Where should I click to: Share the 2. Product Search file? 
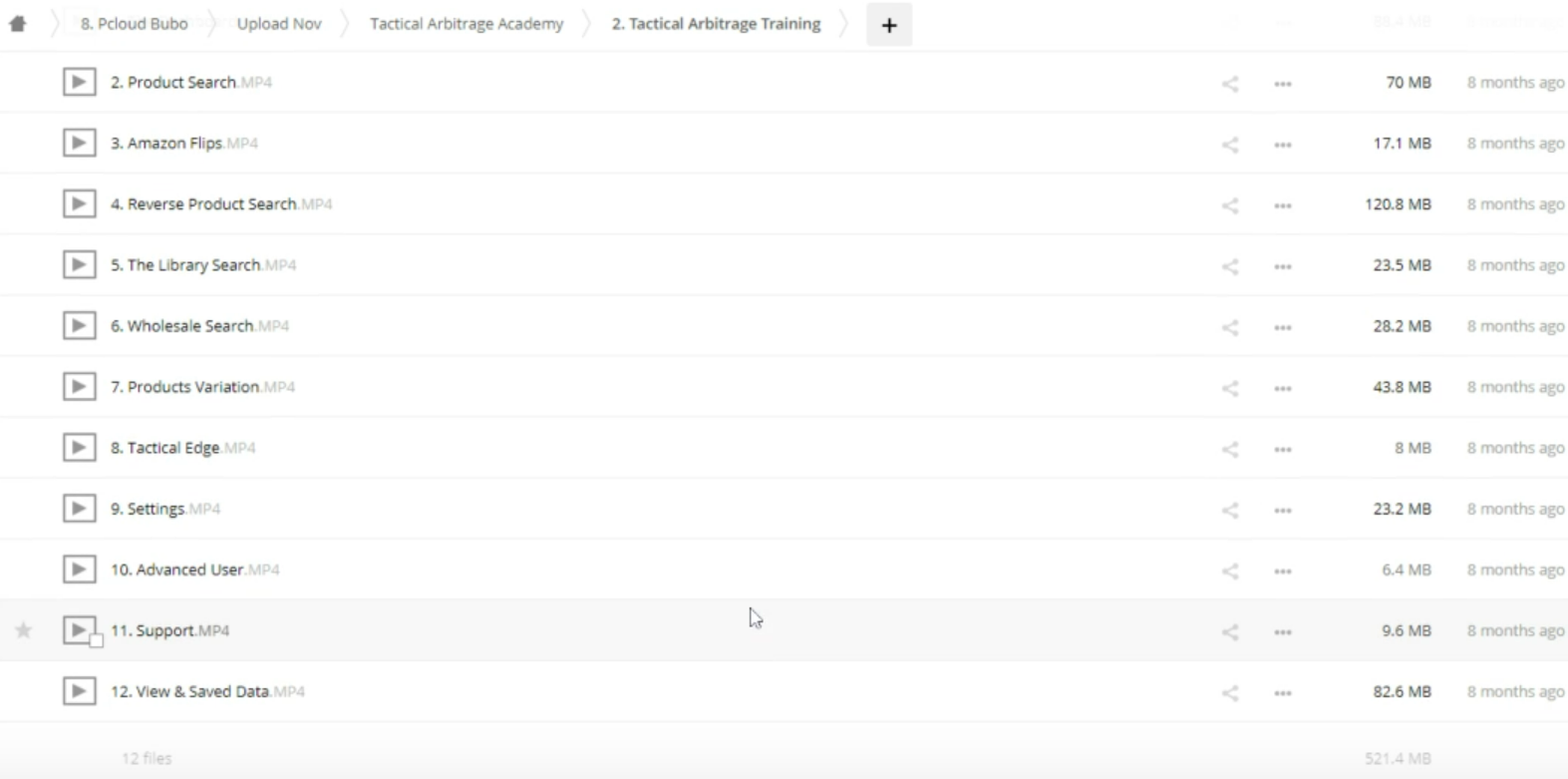[1230, 84]
